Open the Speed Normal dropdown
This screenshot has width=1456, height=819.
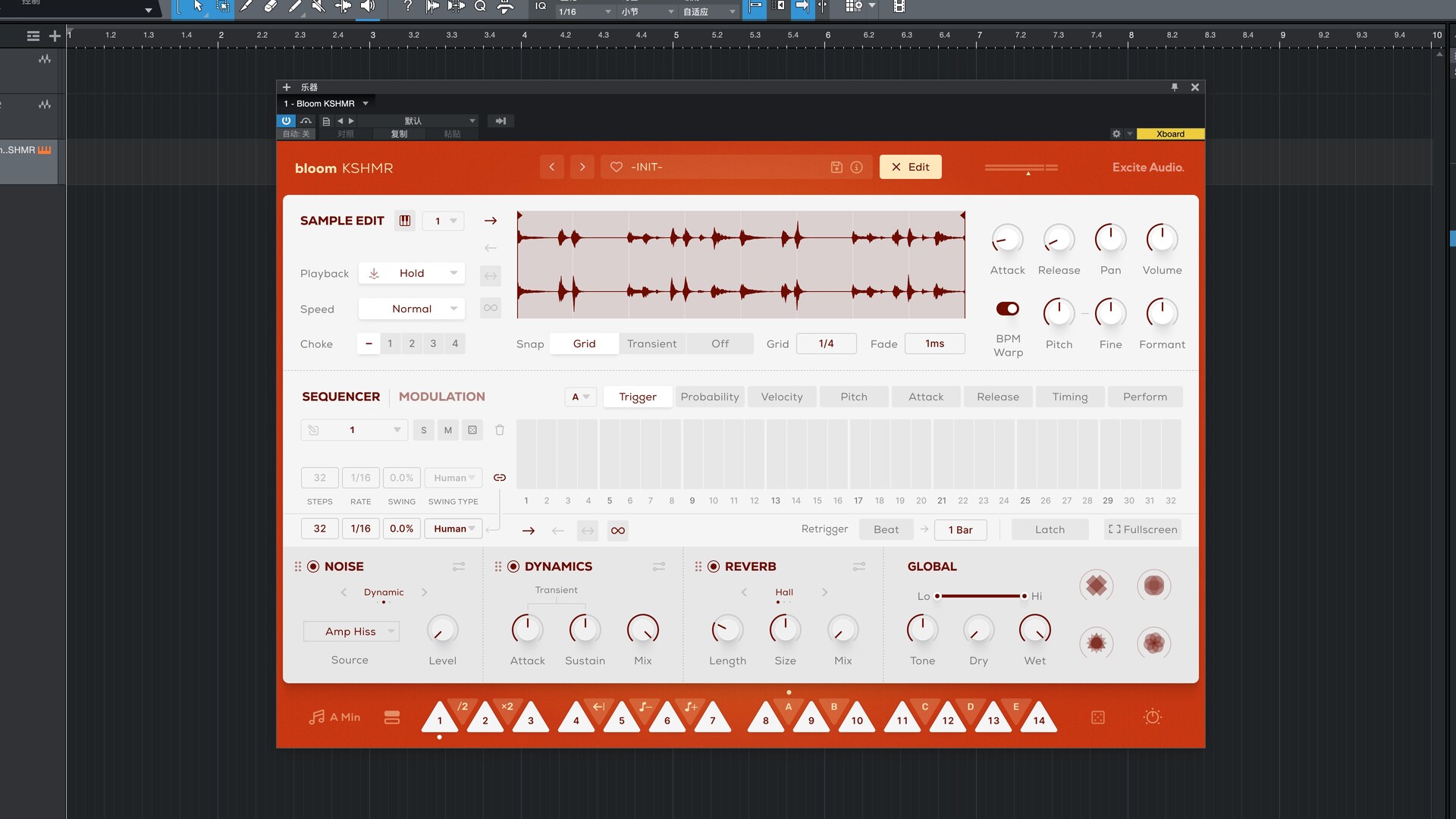click(412, 309)
